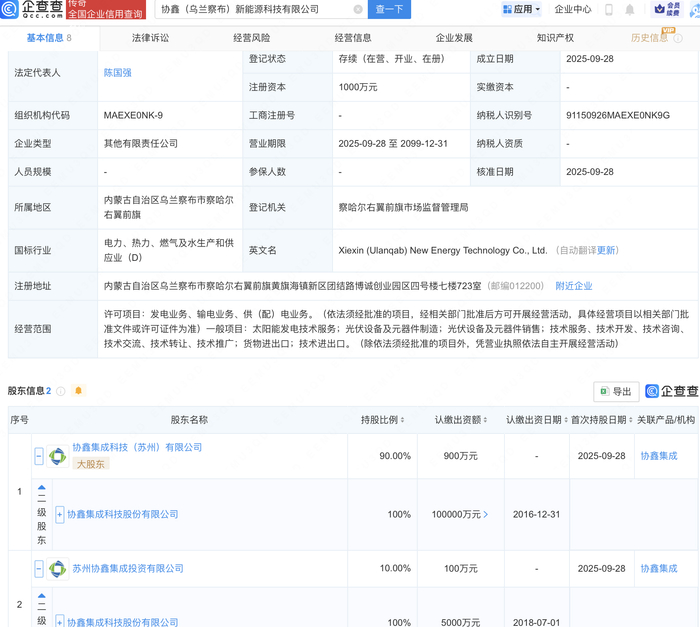Click the shareholder info alert bell icon
The height and width of the screenshot is (627, 700).
point(78,391)
